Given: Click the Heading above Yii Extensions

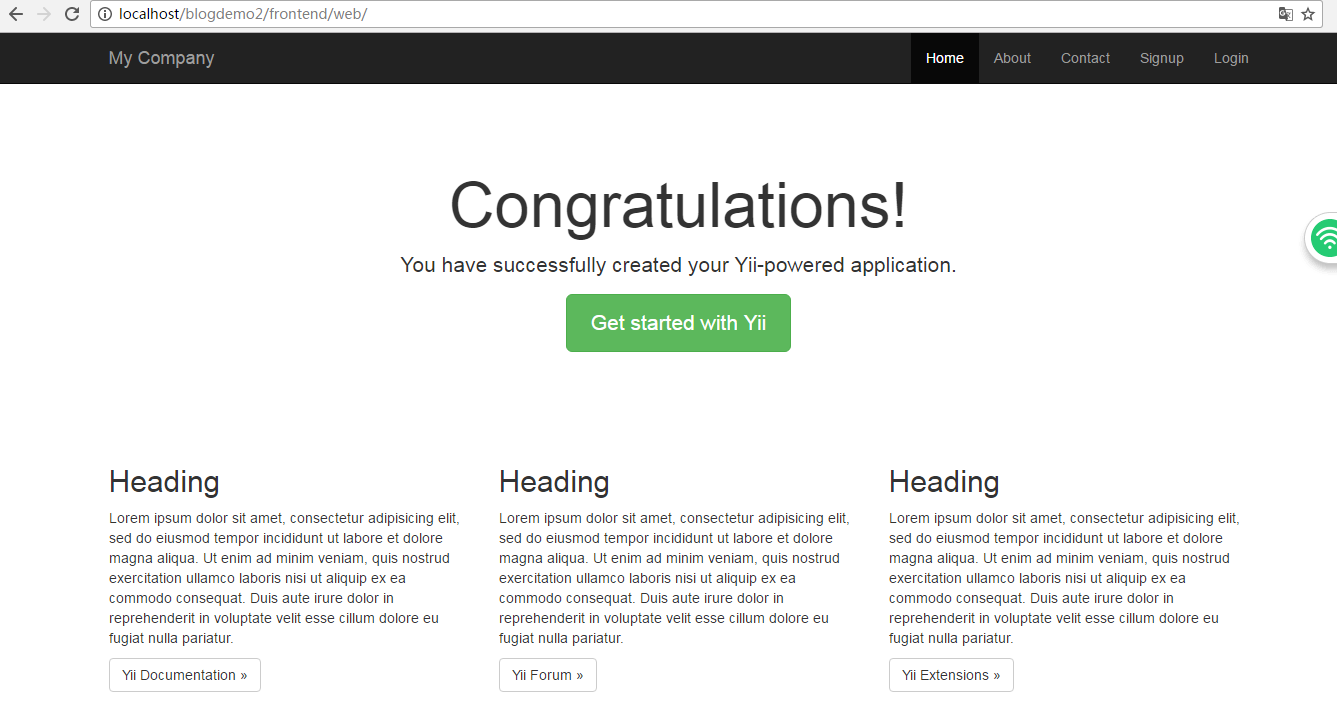Looking at the screenshot, I should [x=944, y=482].
